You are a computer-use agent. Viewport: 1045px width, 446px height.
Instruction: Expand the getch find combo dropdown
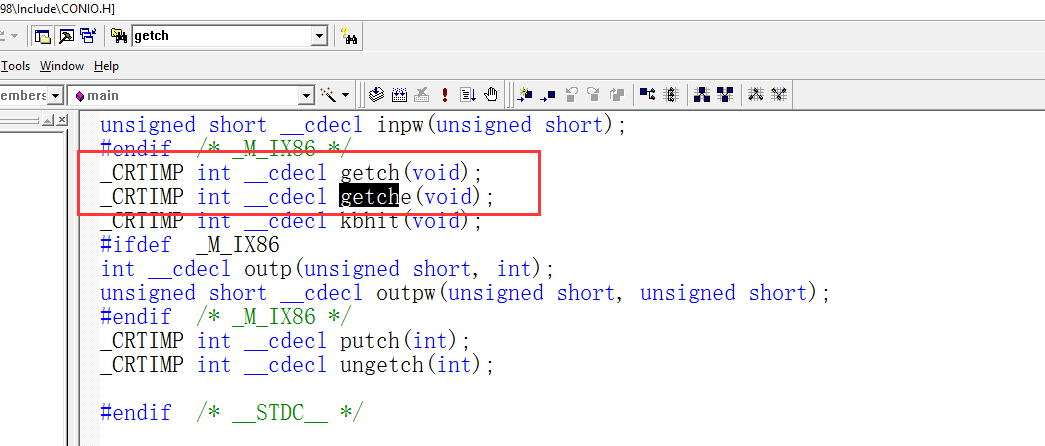click(319, 36)
